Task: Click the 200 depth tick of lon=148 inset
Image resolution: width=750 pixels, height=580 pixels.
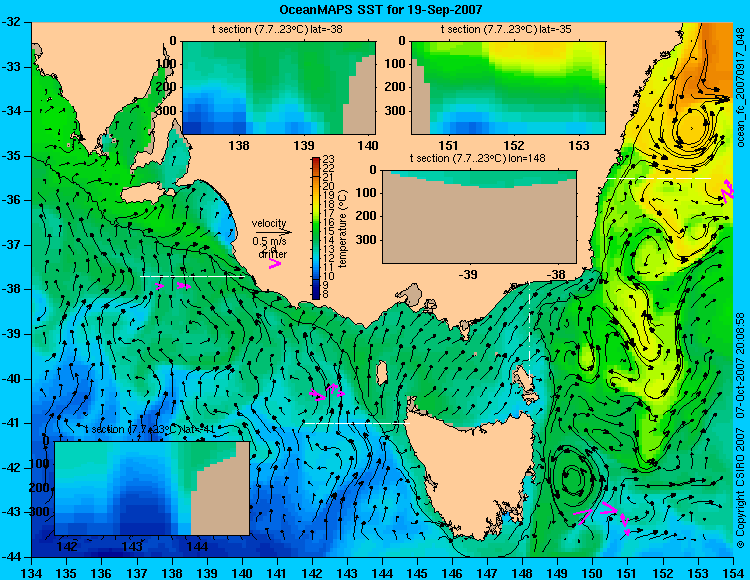Action: click(367, 216)
